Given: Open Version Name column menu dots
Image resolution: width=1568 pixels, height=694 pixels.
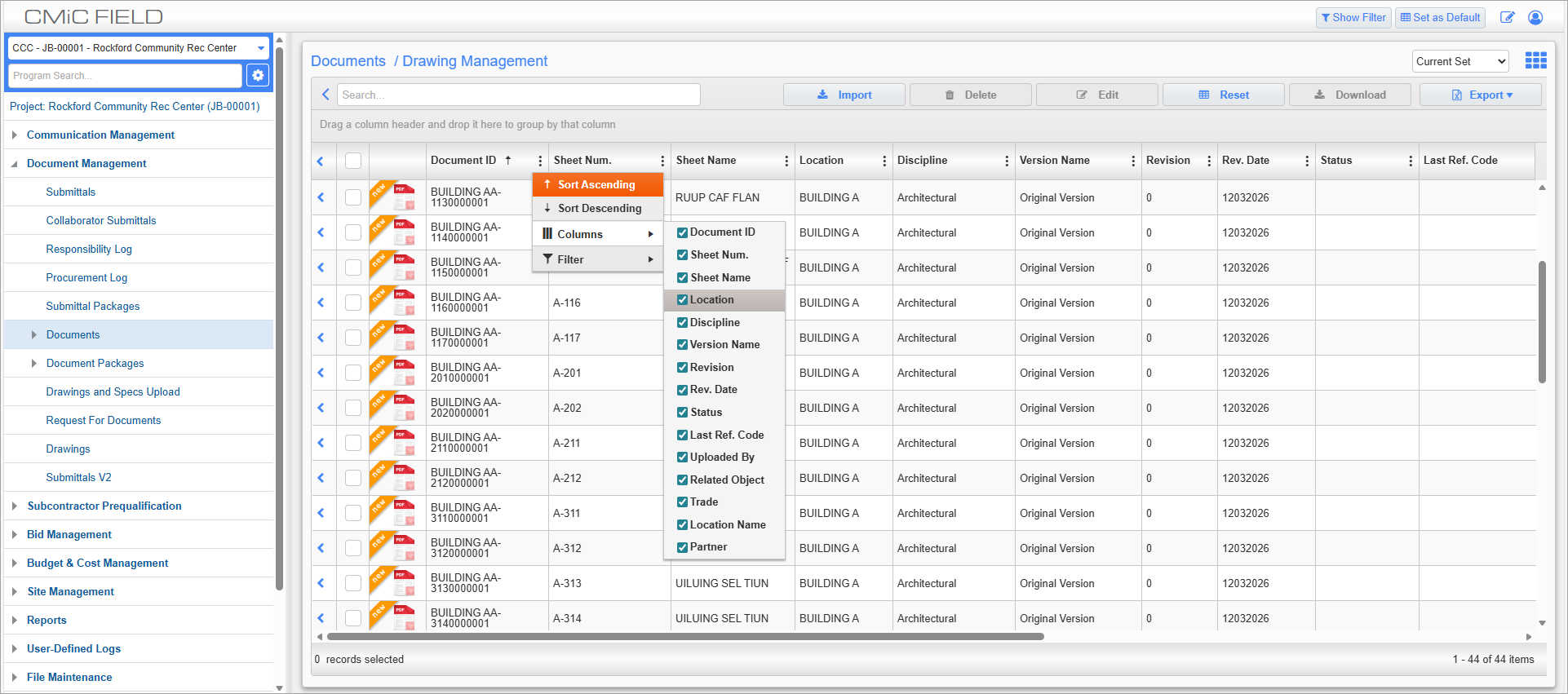Looking at the screenshot, I should coord(1133,161).
